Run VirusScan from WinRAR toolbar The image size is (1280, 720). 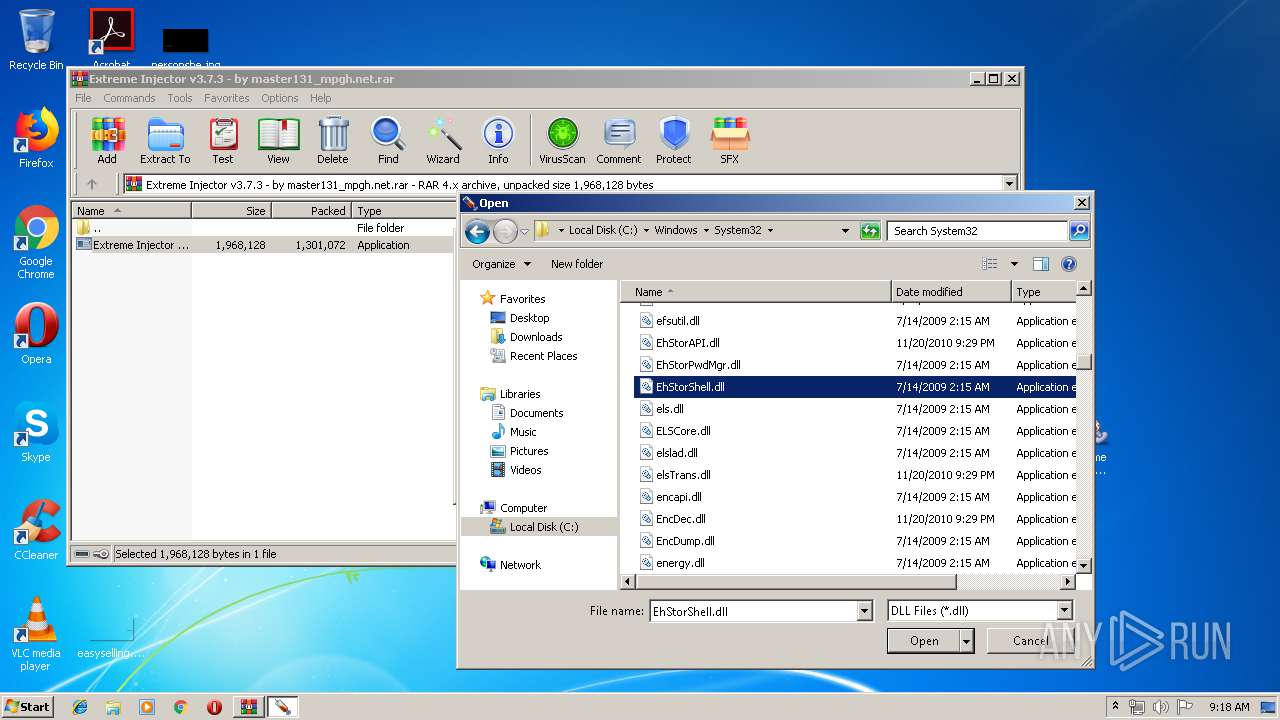562,140
